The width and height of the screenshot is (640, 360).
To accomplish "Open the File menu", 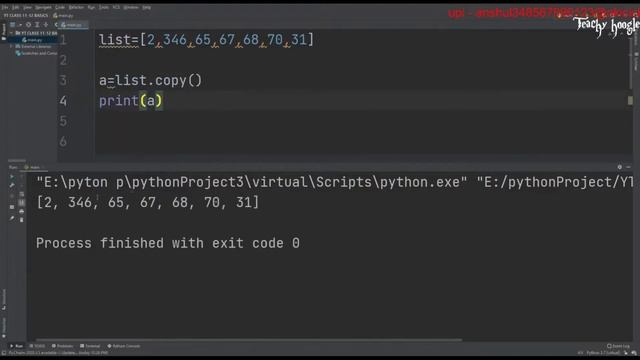I will tap(5, 7).
